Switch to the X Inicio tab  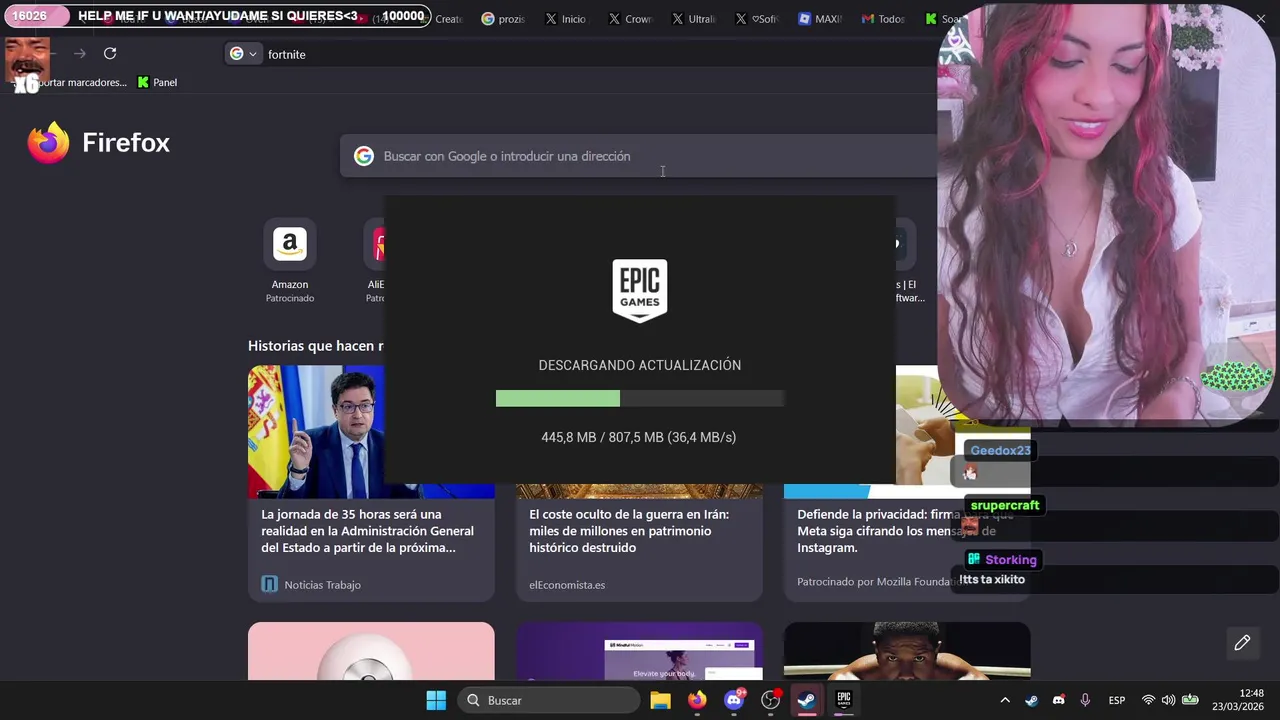pyautogui.click(x=566, y=19)
